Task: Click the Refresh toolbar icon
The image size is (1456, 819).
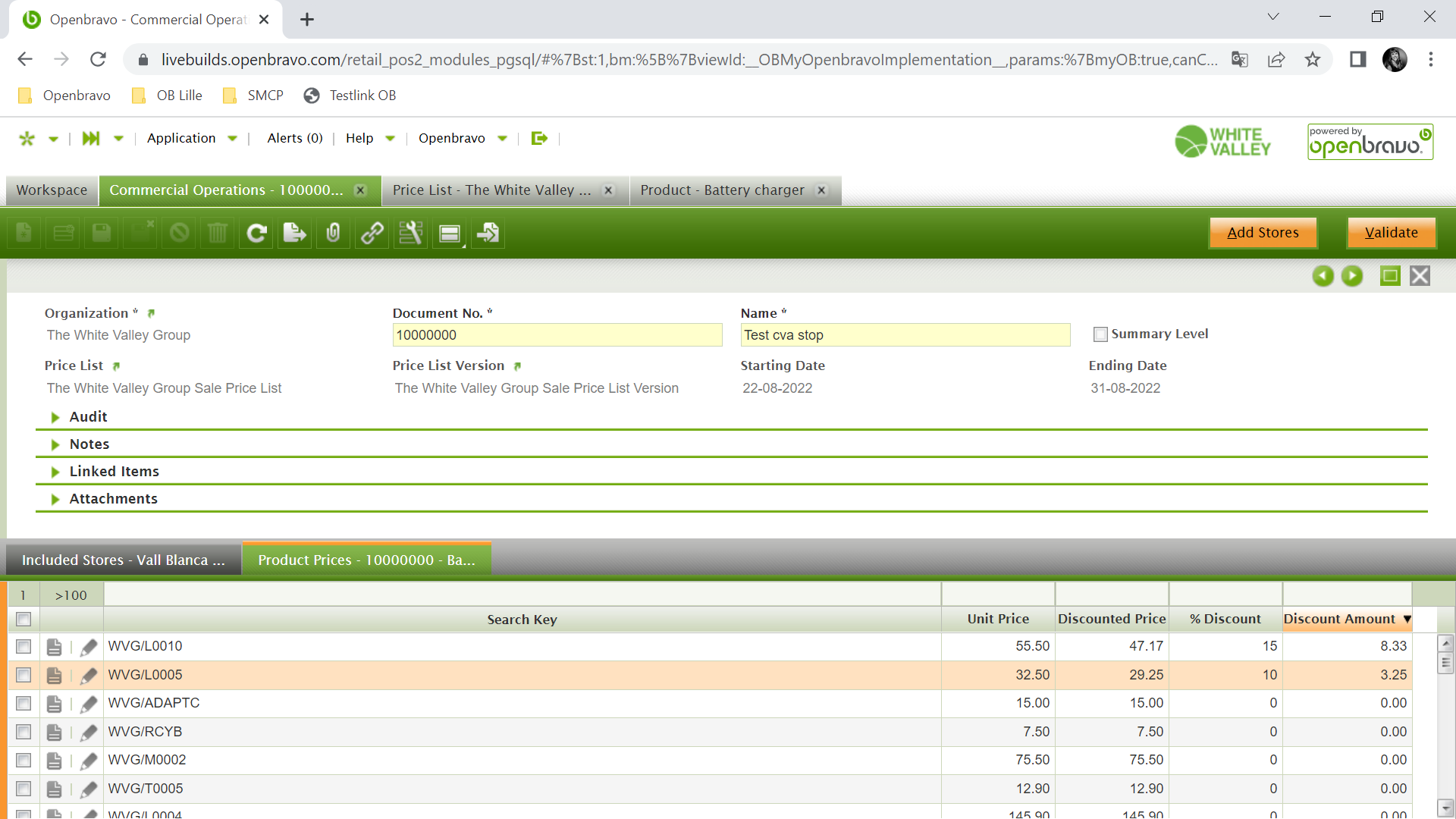Action: coord(256,233)
